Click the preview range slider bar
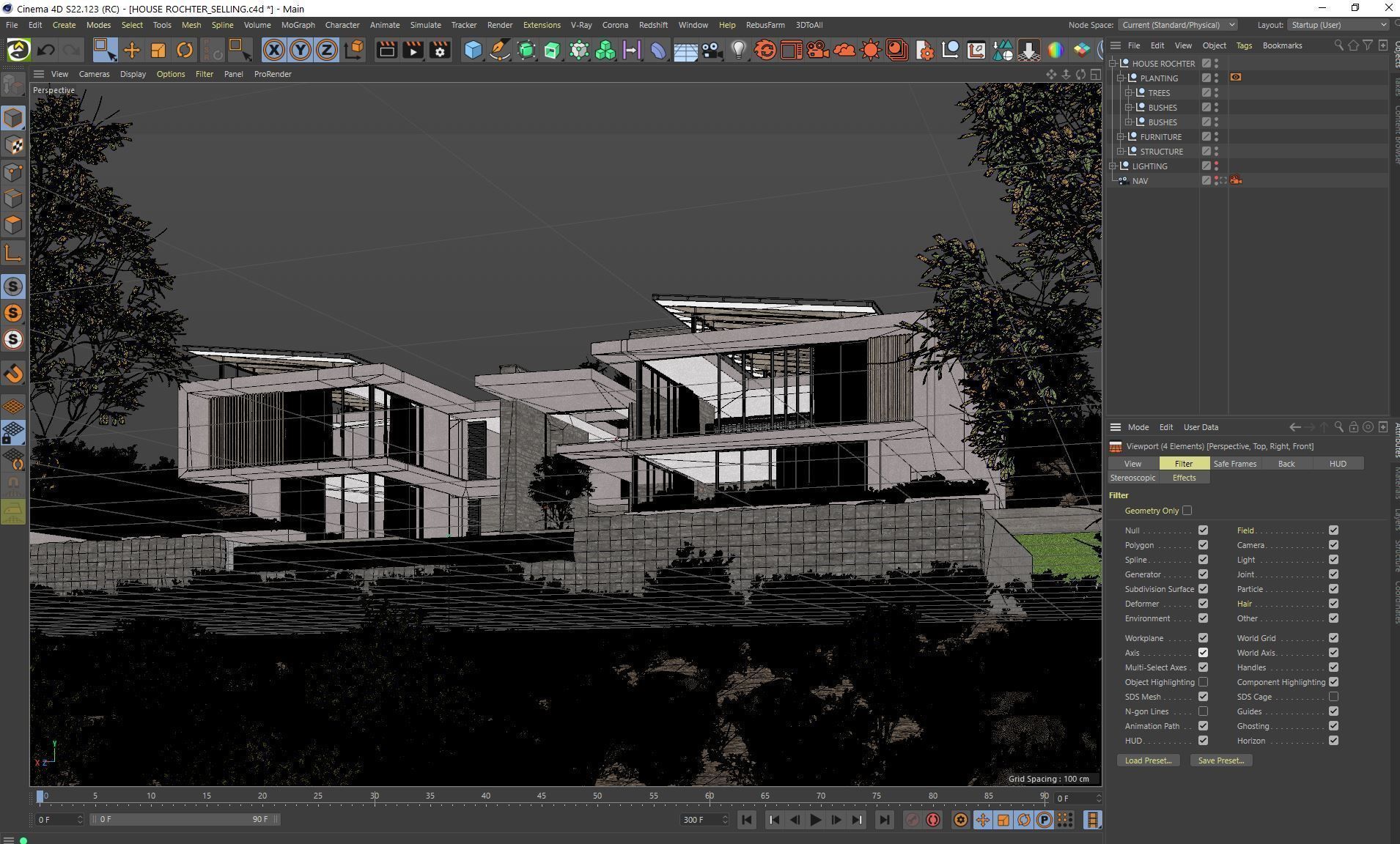 (x=185, y=819)
